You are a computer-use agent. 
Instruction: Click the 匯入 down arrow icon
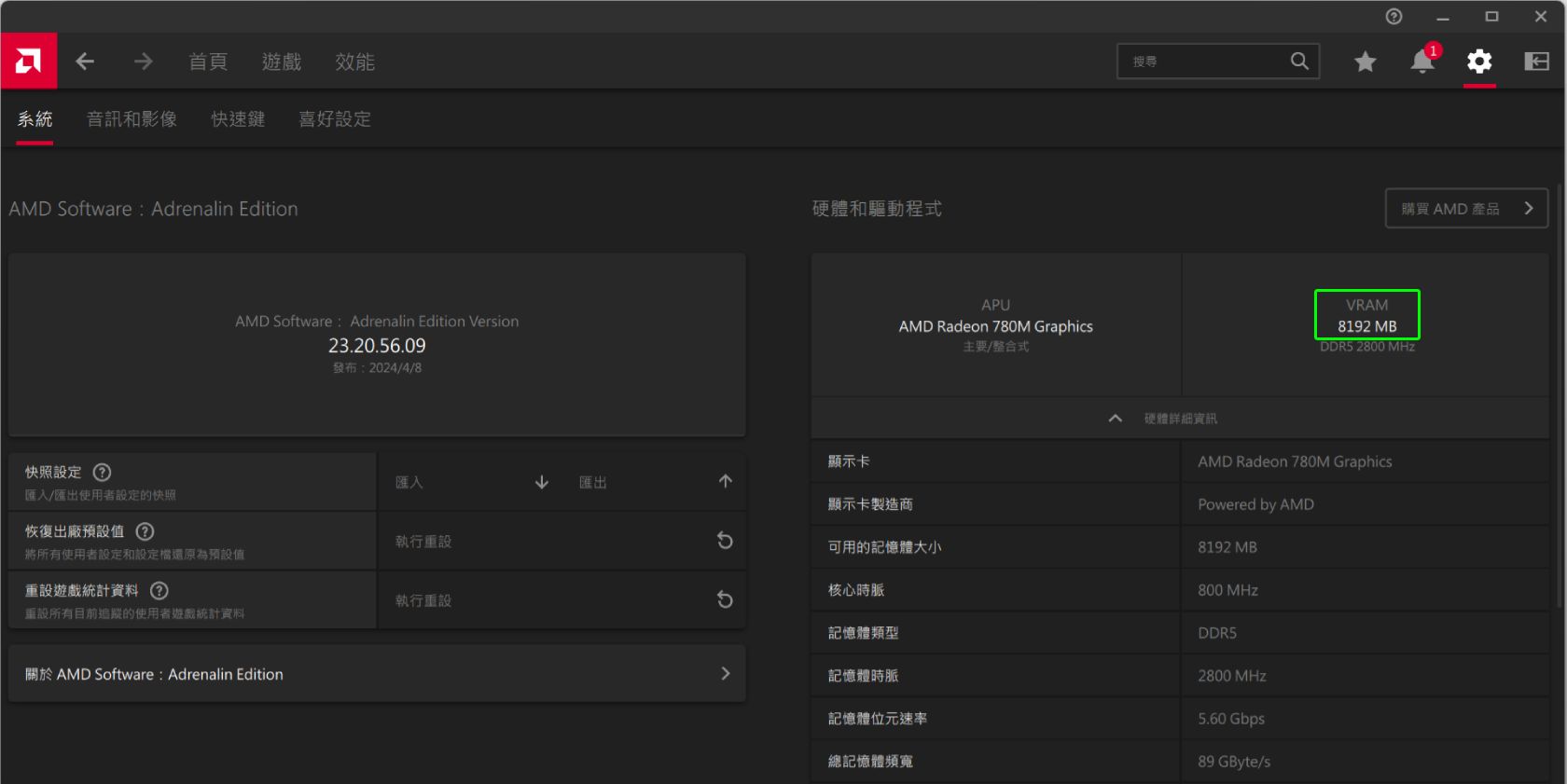542,482
